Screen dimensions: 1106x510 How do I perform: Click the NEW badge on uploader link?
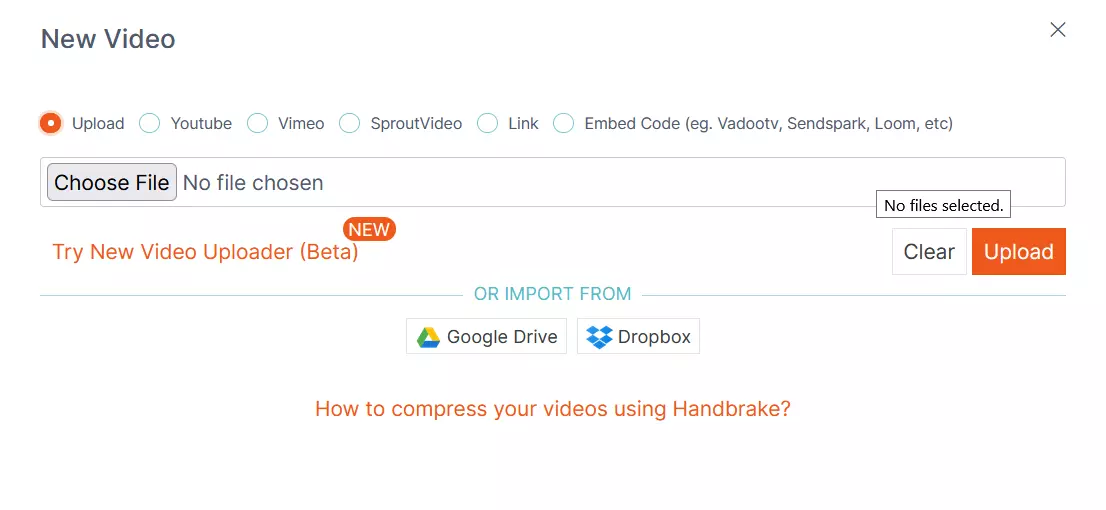pyautogui.click(x=369, y=229)
